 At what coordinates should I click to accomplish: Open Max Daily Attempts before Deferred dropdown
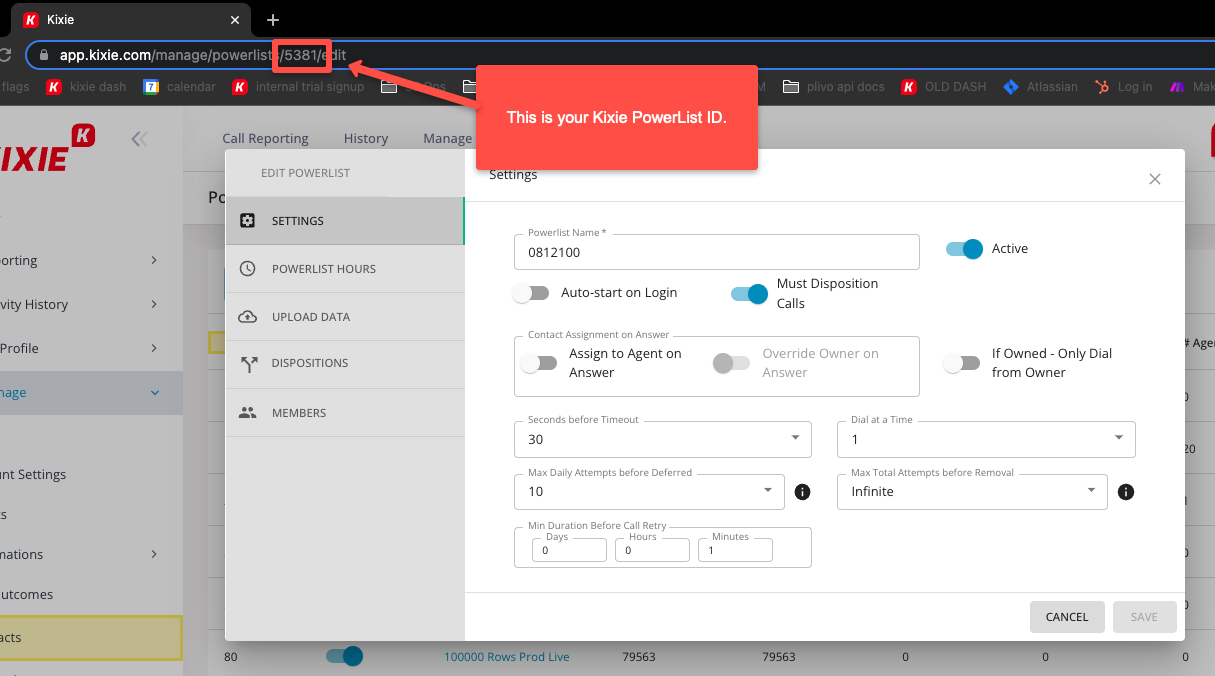pos(648,491)
